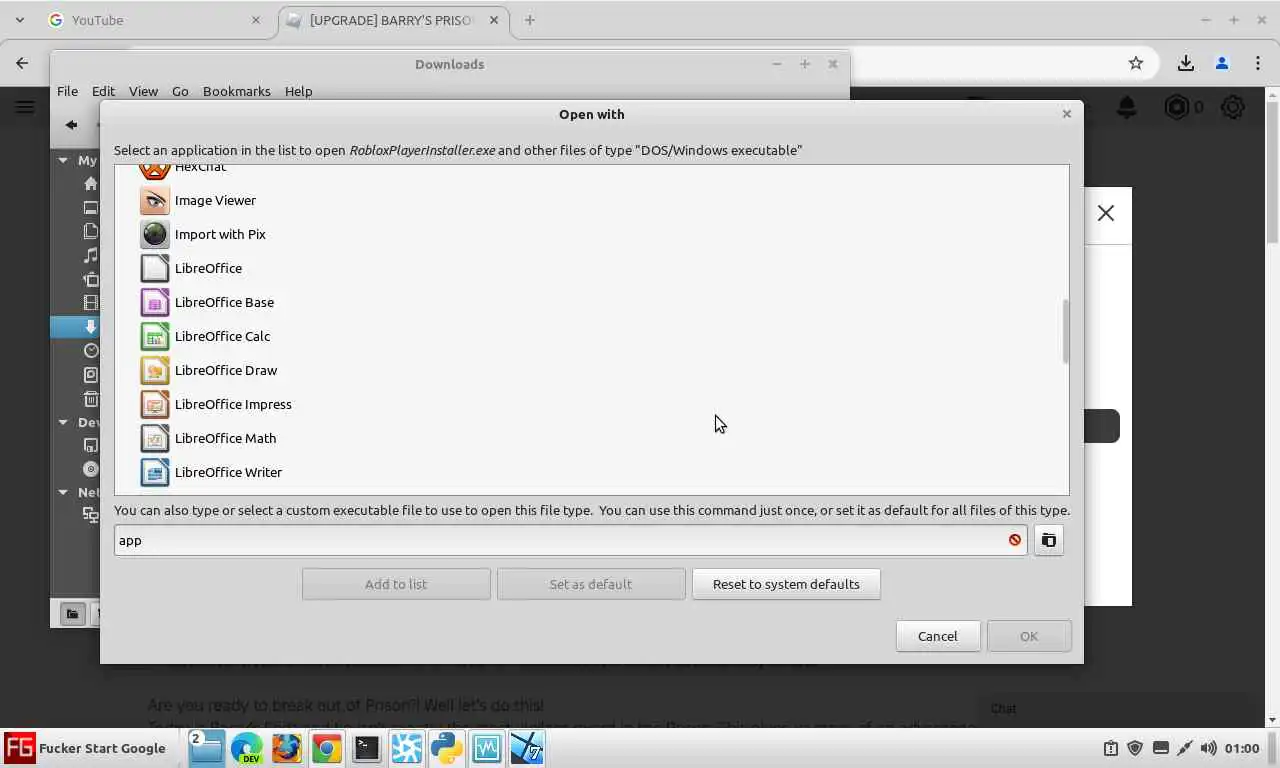1280x768 pixels.
Task: Open the Go menu in Downloads
Action: [x=180, y=91]
